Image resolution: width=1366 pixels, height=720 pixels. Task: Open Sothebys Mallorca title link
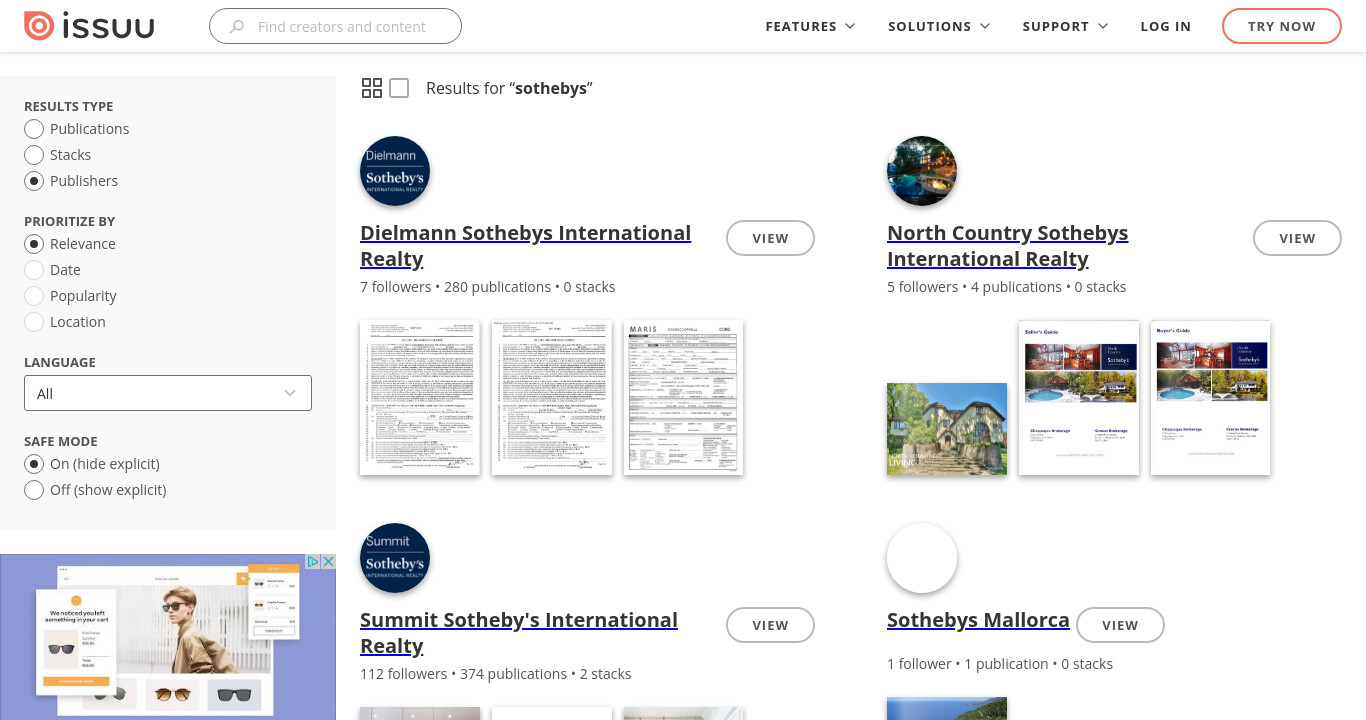[978, 620]
